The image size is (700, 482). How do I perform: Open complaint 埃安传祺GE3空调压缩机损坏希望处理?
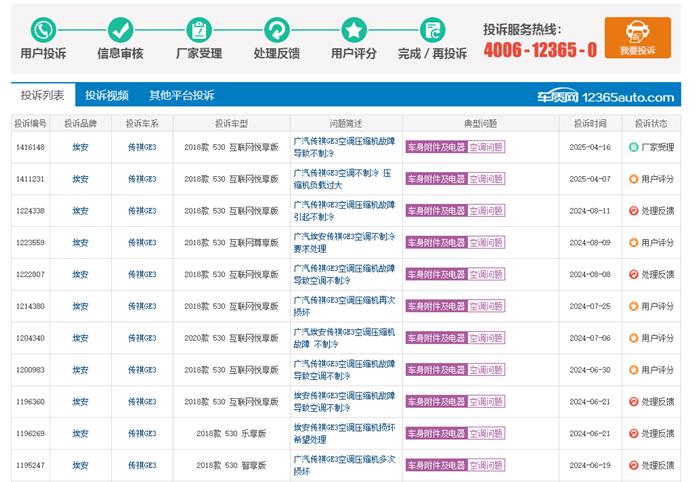pyautogui.click(x=344, y=433)
